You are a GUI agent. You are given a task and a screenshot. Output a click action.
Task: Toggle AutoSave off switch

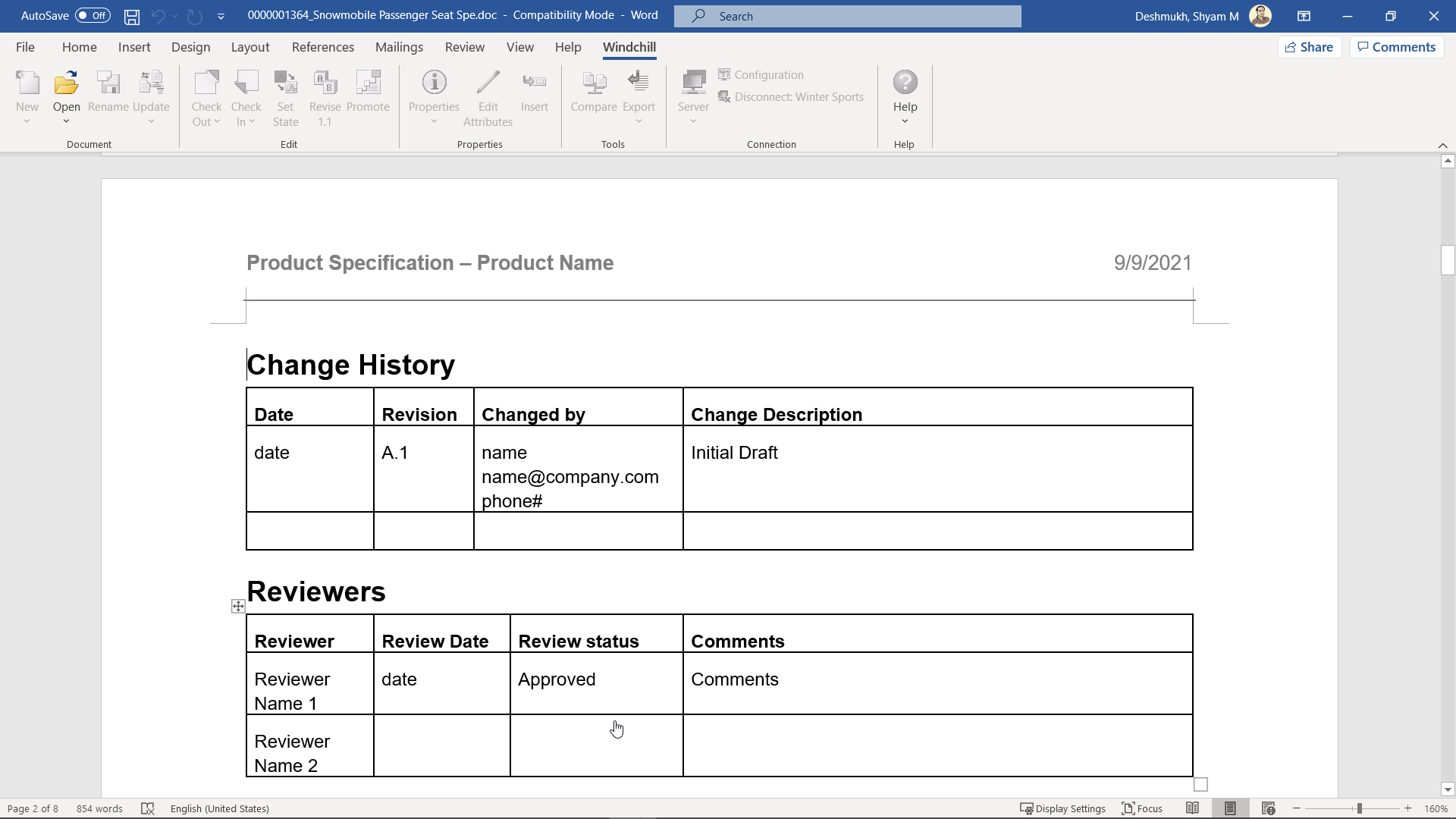pos(91,15)
